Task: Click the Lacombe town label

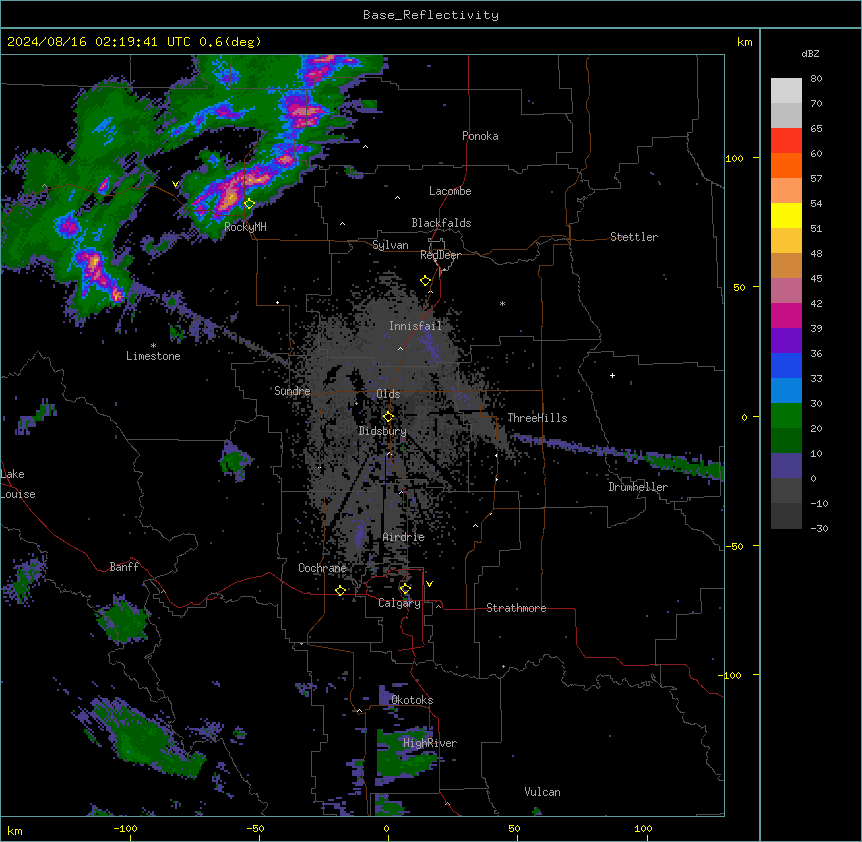Action: click(450, 191)
